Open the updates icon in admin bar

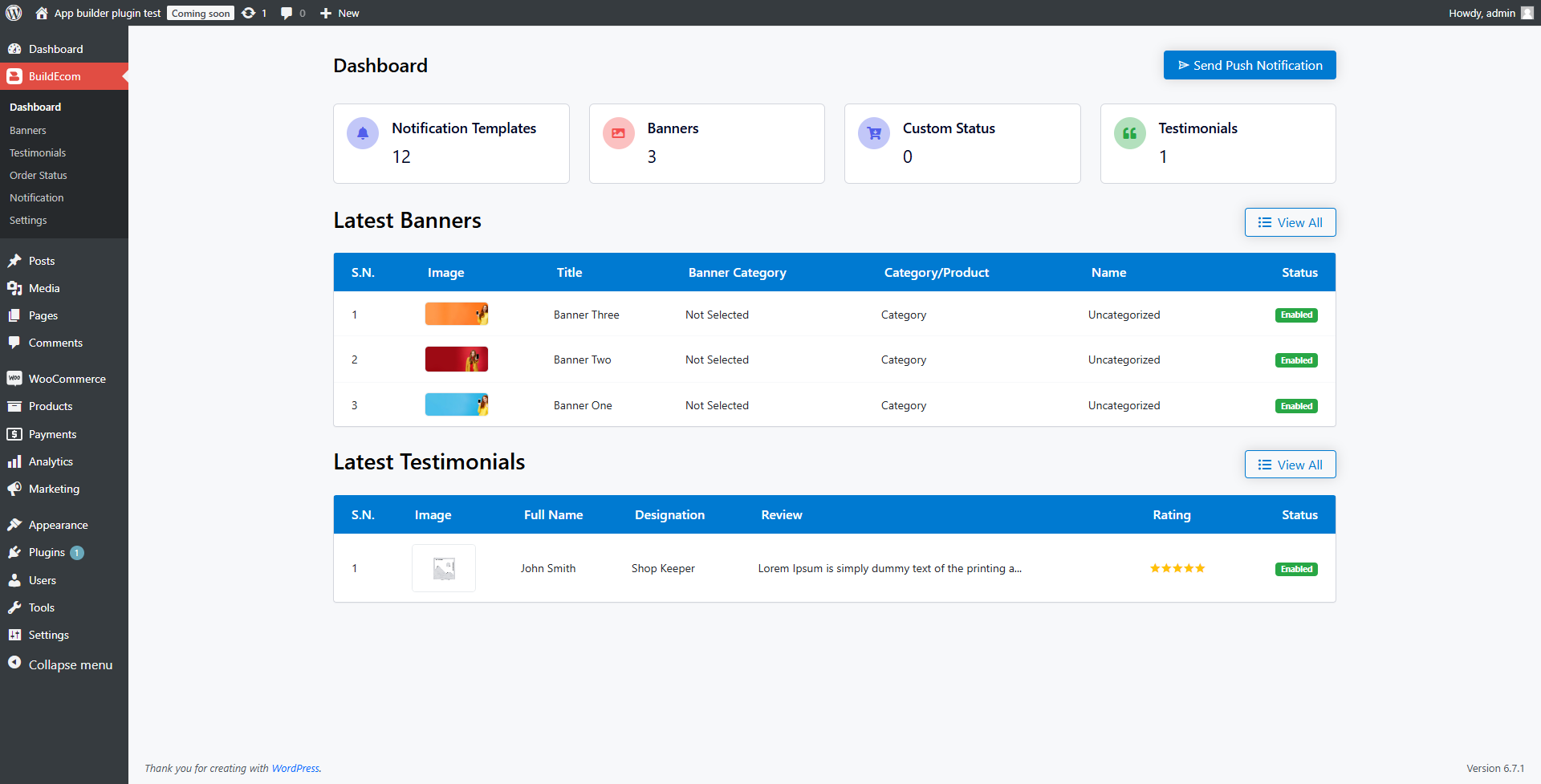click(x=250, y=13)
